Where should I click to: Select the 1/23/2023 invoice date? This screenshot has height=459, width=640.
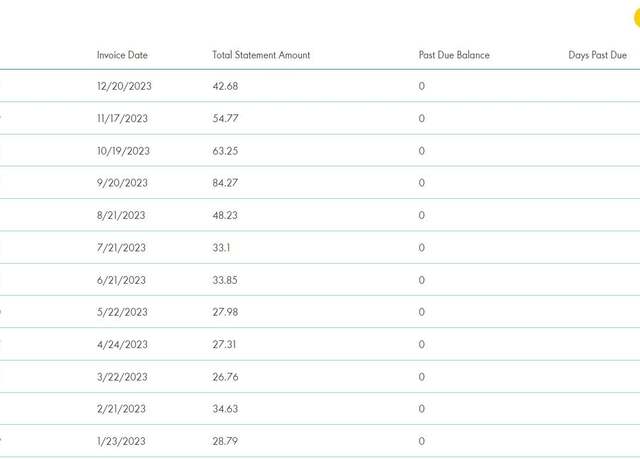click(x=121, y=441)
